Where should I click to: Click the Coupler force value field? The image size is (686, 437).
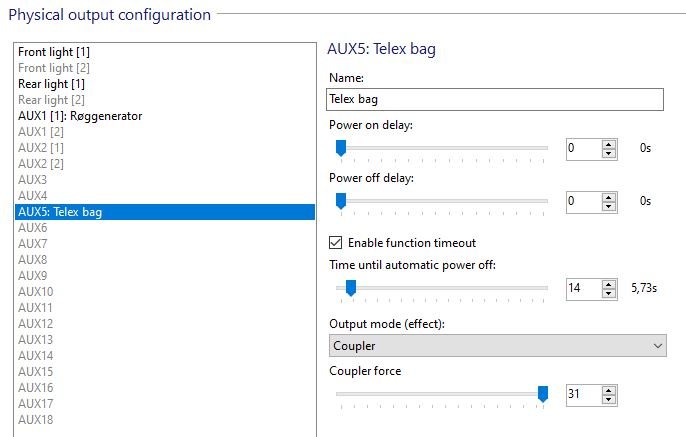point(584,395)
